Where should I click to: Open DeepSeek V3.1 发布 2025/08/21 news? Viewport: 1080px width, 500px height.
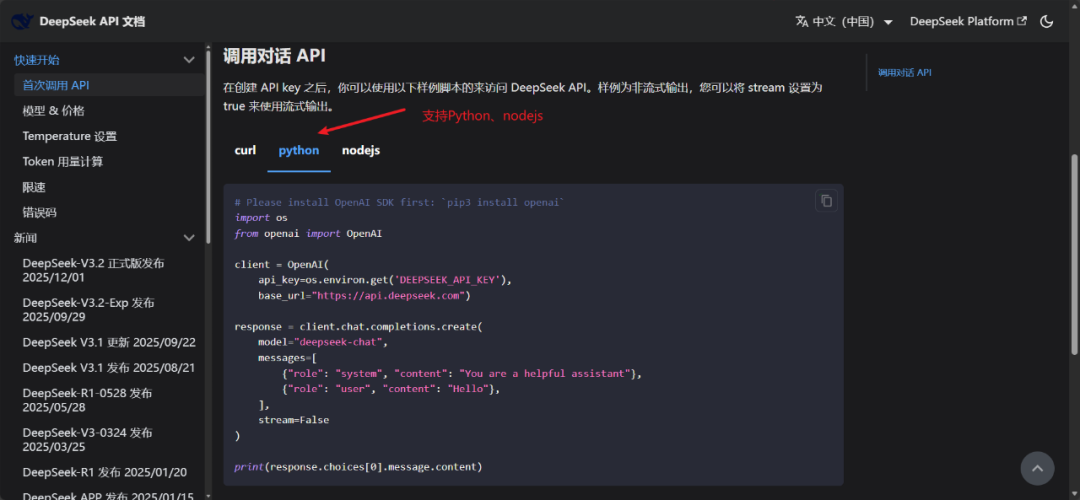pyautogui.click(x=109, y=368)
